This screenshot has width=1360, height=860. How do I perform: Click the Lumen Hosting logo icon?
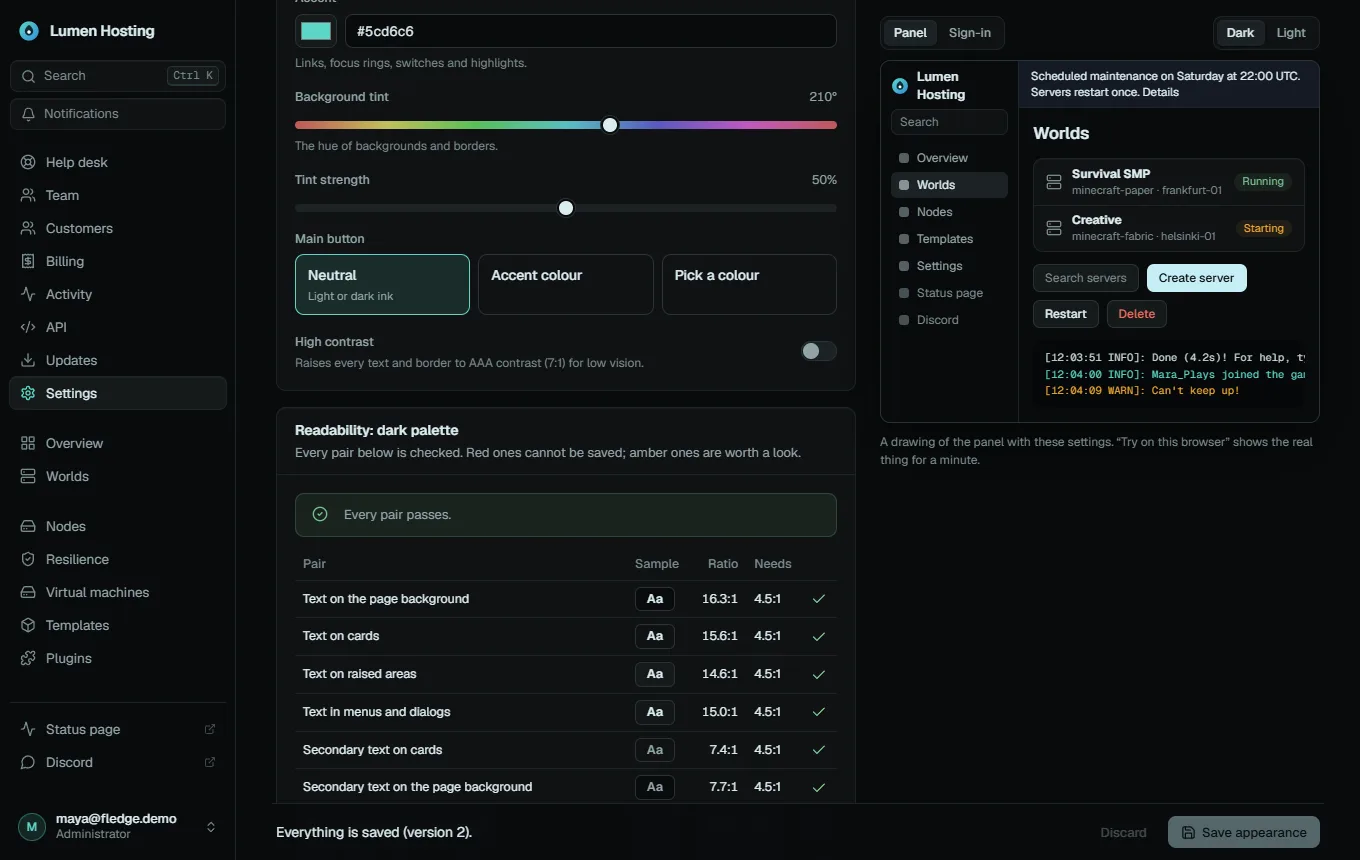tap(29, 31)
